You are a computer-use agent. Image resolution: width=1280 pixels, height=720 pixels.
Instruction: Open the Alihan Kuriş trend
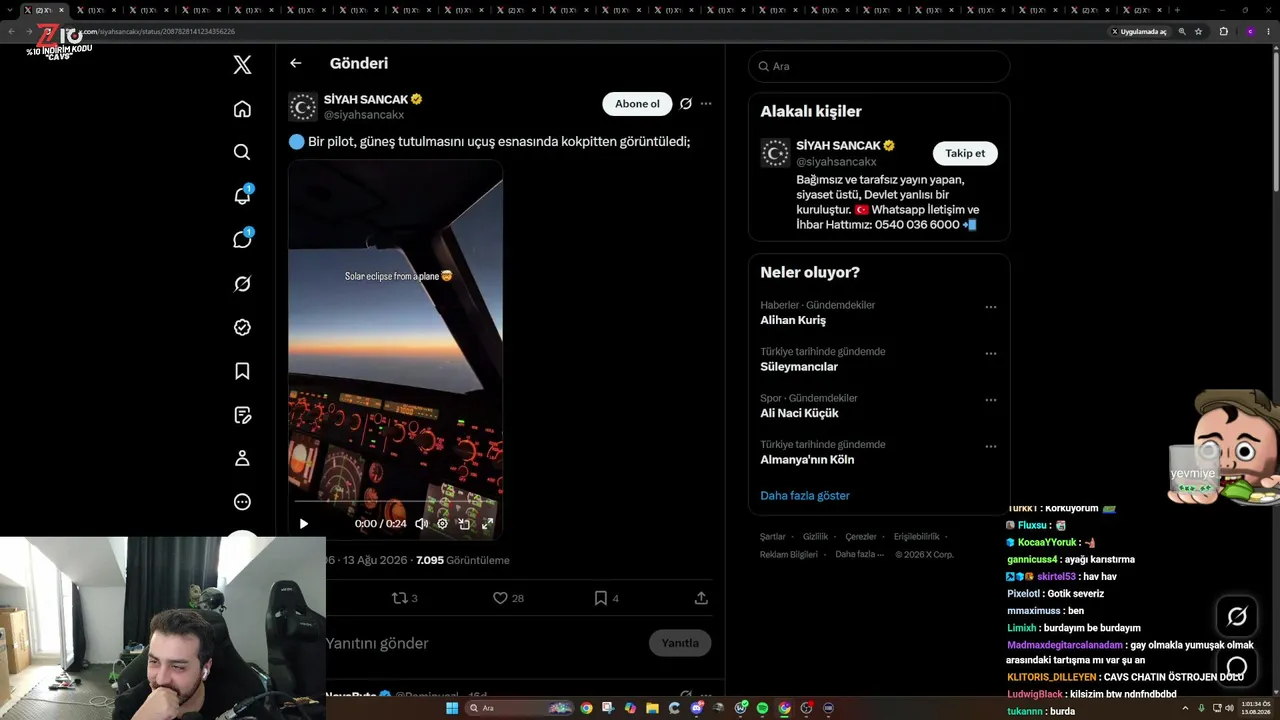(793, 320)
